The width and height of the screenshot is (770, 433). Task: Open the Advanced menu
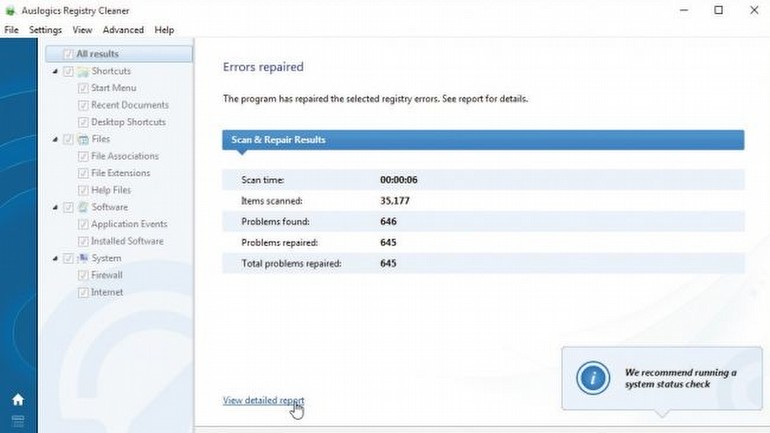point(123,30)
